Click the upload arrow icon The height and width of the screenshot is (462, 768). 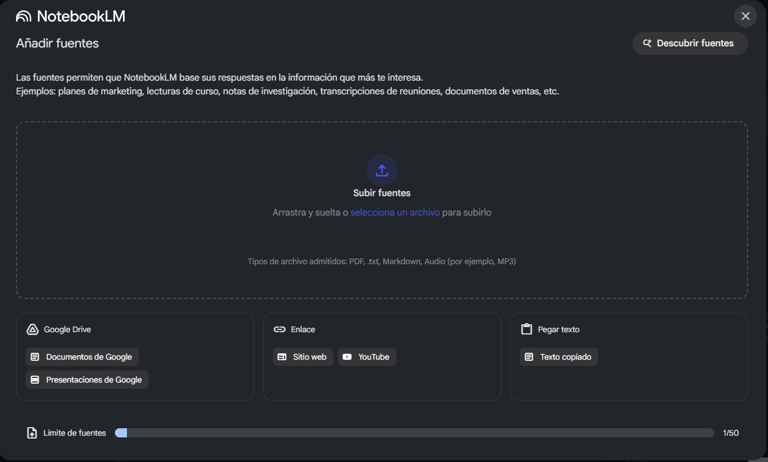[x=382, y=170]
